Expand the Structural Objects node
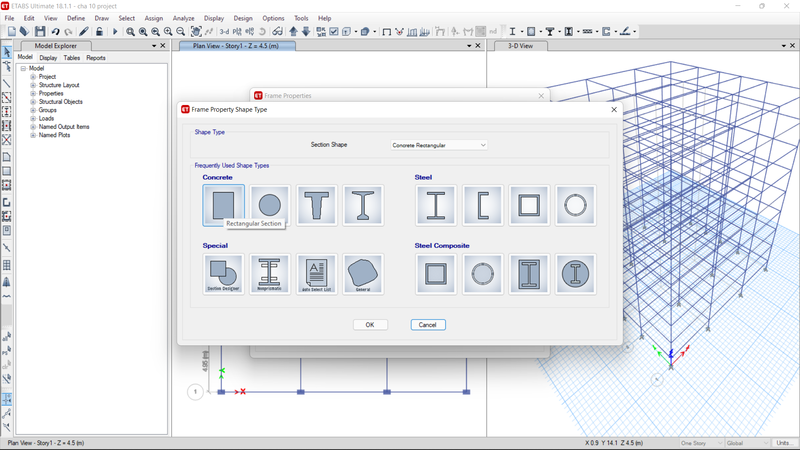This screenshot has height=450, width=800. (x=33, y=102)
